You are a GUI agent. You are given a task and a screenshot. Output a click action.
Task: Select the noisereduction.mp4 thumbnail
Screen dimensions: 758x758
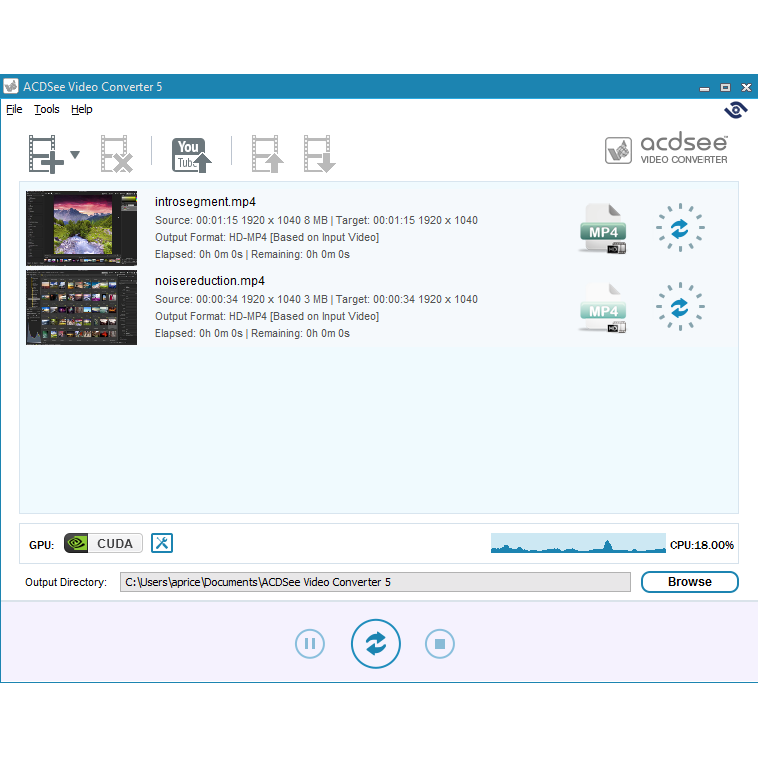coord(81,307)
